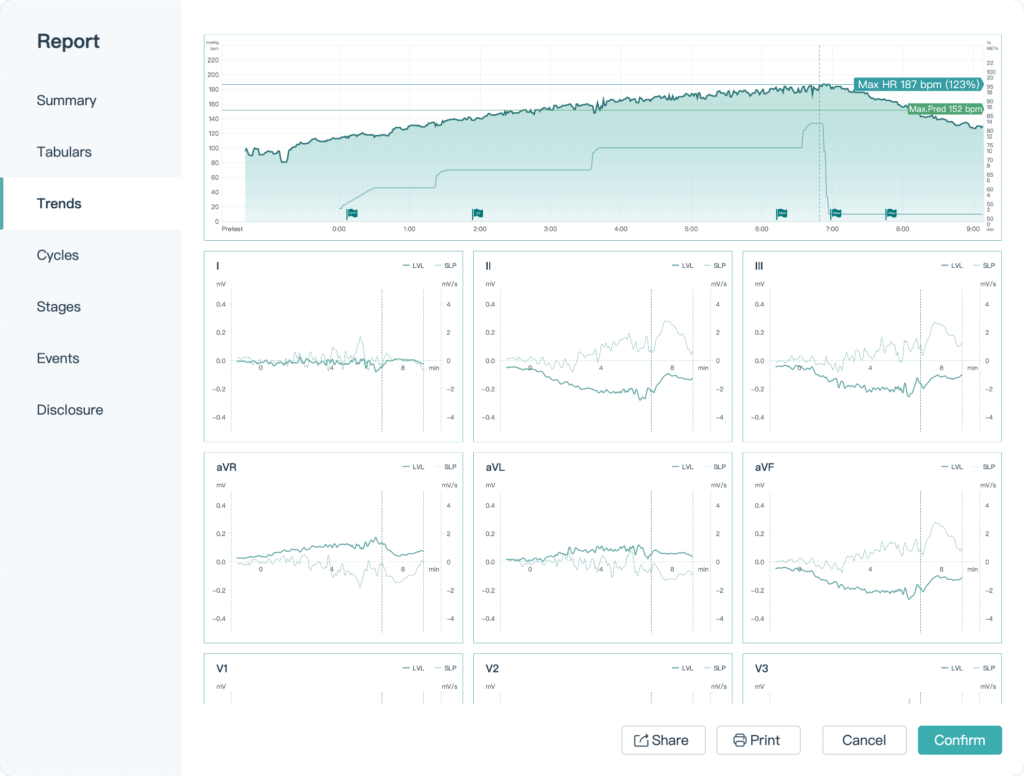The image size is (1024, 776).
Task: Click the V2 chart title
Action: click(x=492, y=669)
